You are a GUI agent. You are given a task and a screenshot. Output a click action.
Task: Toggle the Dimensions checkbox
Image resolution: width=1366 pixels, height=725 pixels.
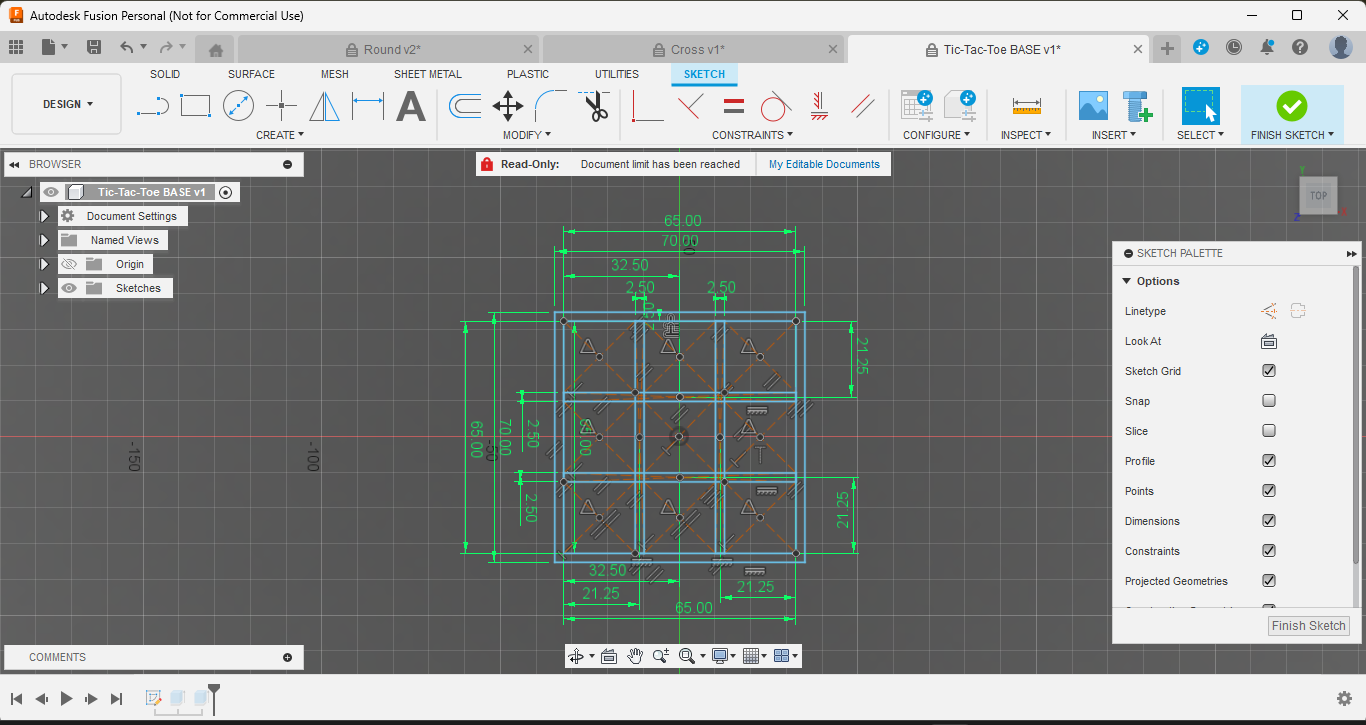[x=1269, y=521]
